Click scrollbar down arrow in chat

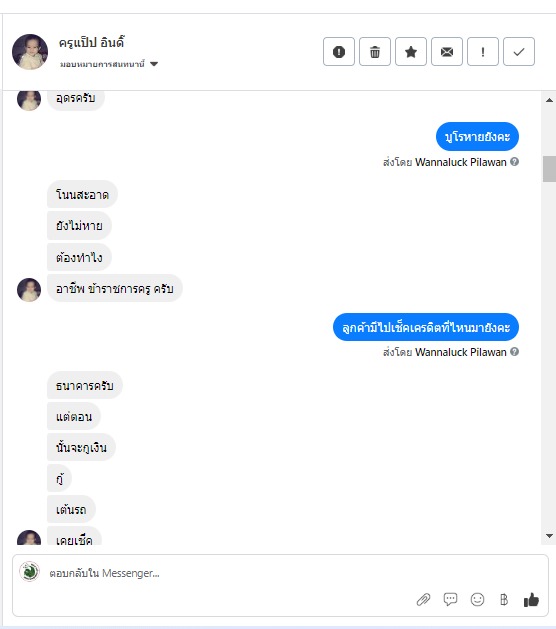point(549,536)
